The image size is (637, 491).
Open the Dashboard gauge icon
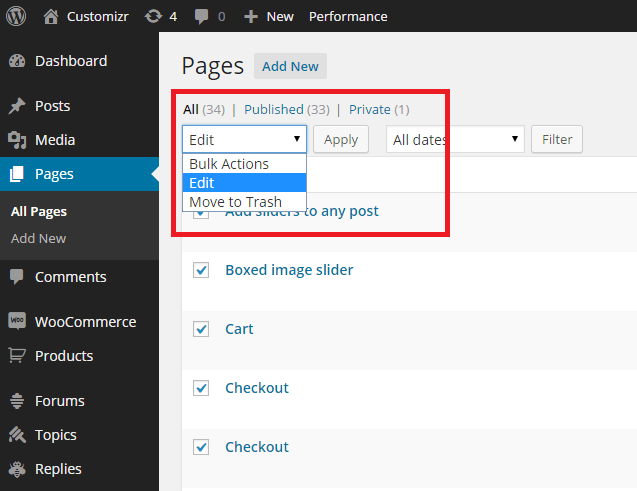point(17,61)
